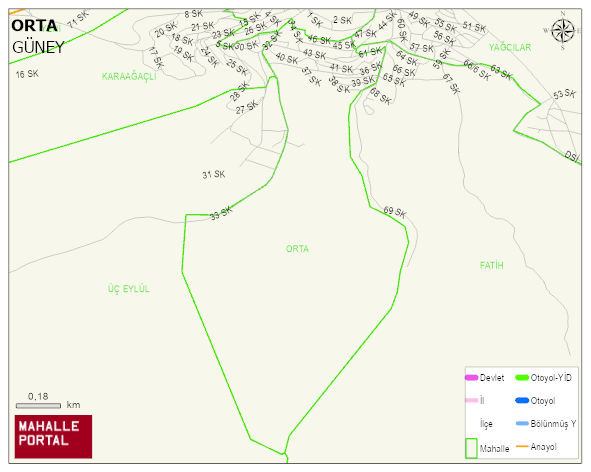591x472 pixels.
Task: Click the 65 SK street label
Action: (394, 80)
